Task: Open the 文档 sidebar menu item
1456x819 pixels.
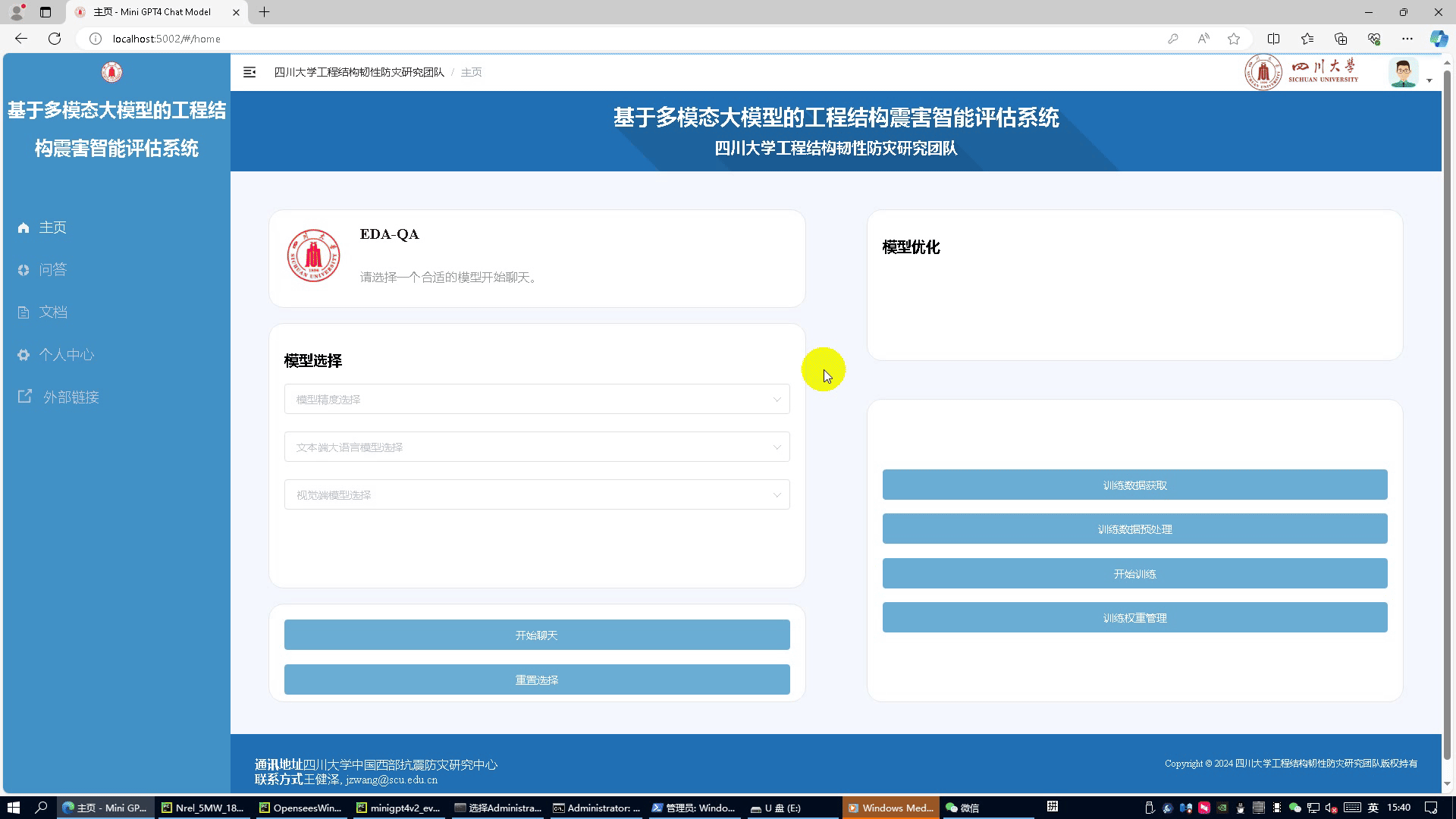Action: point(115,312)
